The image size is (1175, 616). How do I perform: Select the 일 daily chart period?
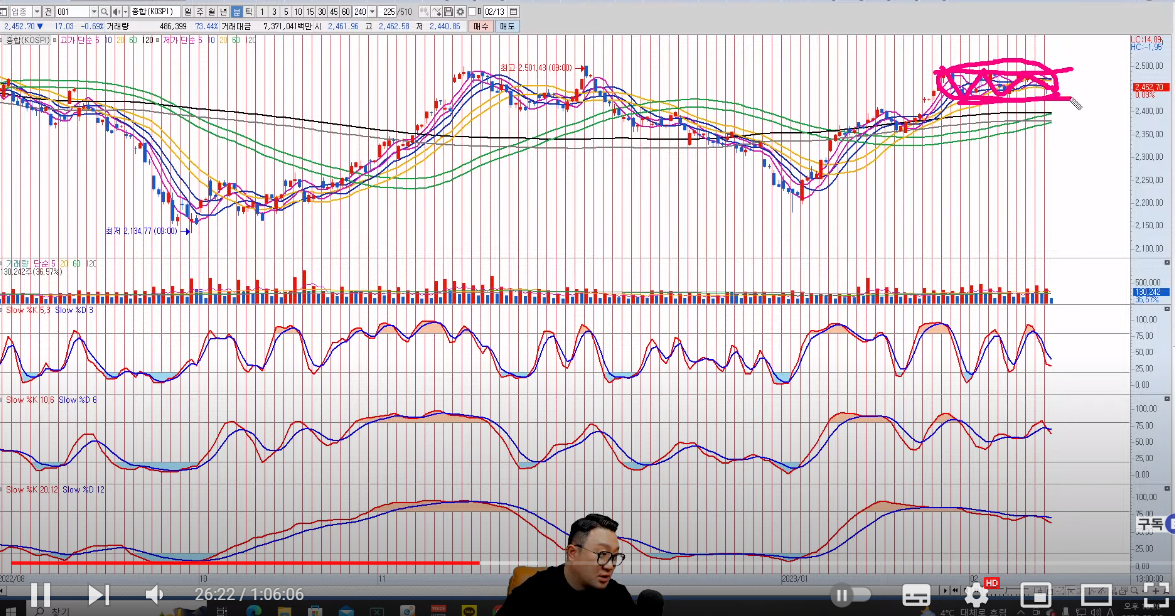click(x=188, y=12)
